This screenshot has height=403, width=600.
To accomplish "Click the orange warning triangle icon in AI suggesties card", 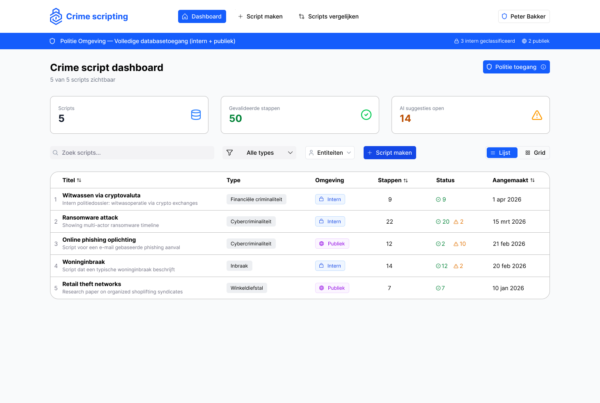I will point(536,115).
